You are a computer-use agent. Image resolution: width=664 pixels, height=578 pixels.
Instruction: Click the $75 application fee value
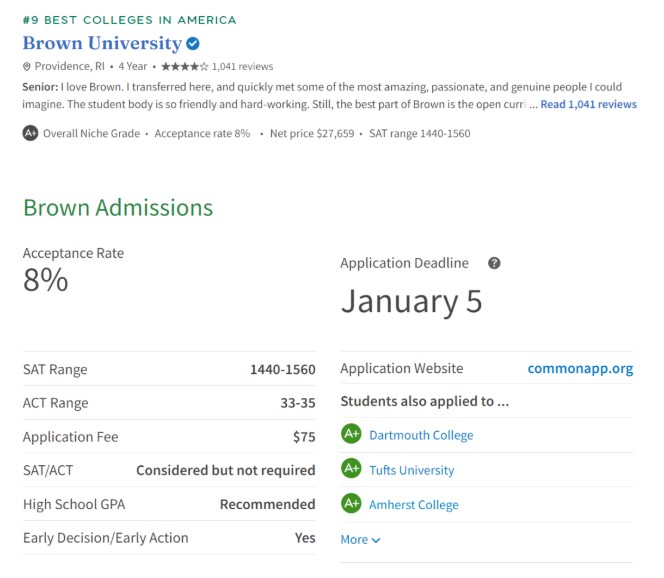(304, 437)
